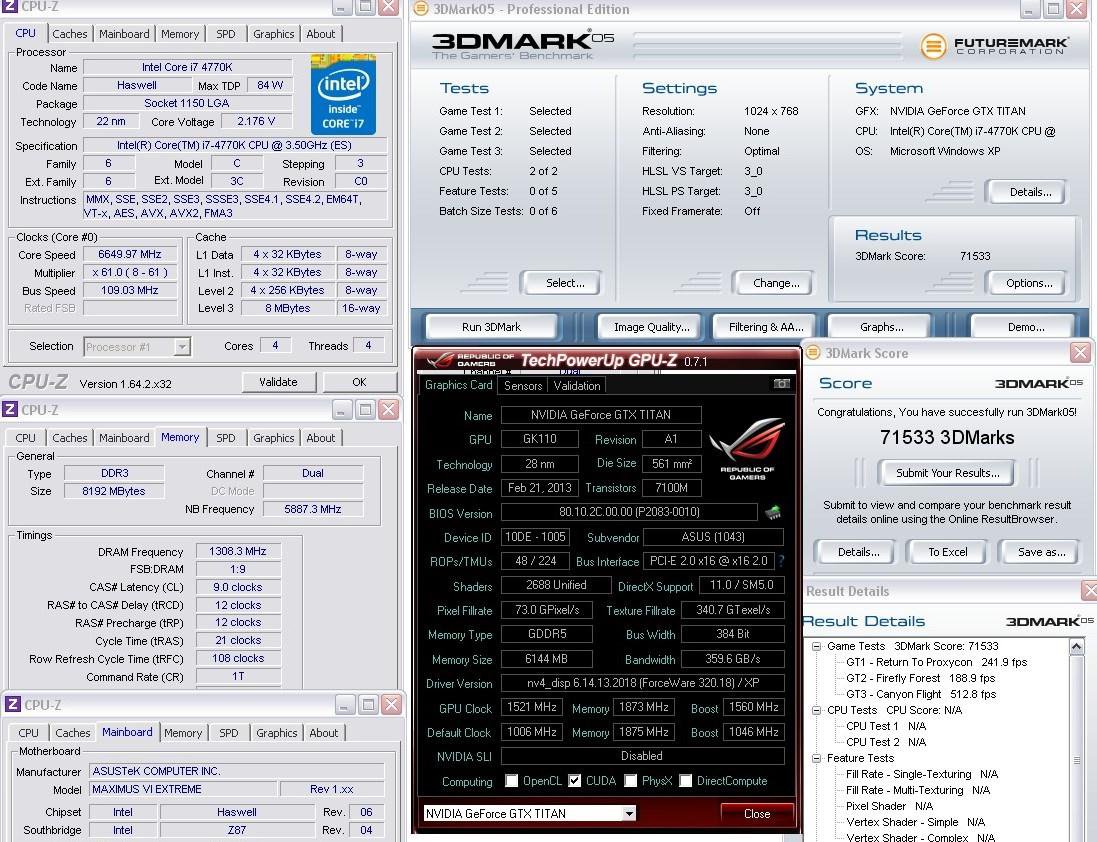
Task: Export results with To Excel button
Action: [x=947, y=552]
